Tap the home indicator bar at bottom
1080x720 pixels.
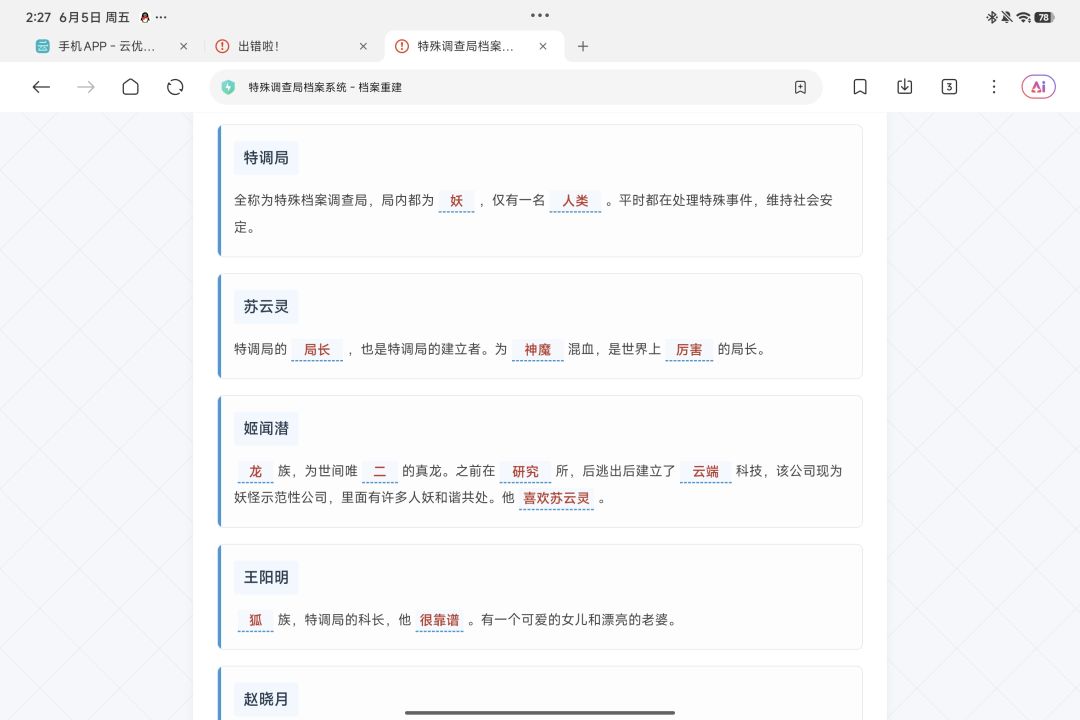pyautogui.click(x=540, y=712)
